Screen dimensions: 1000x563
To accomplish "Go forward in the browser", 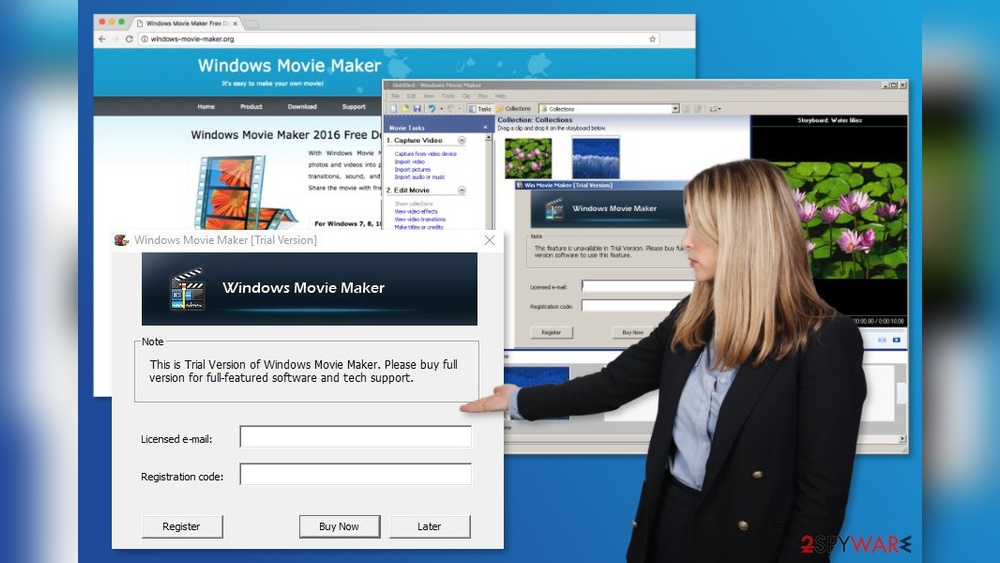I will tap(115, 39).
